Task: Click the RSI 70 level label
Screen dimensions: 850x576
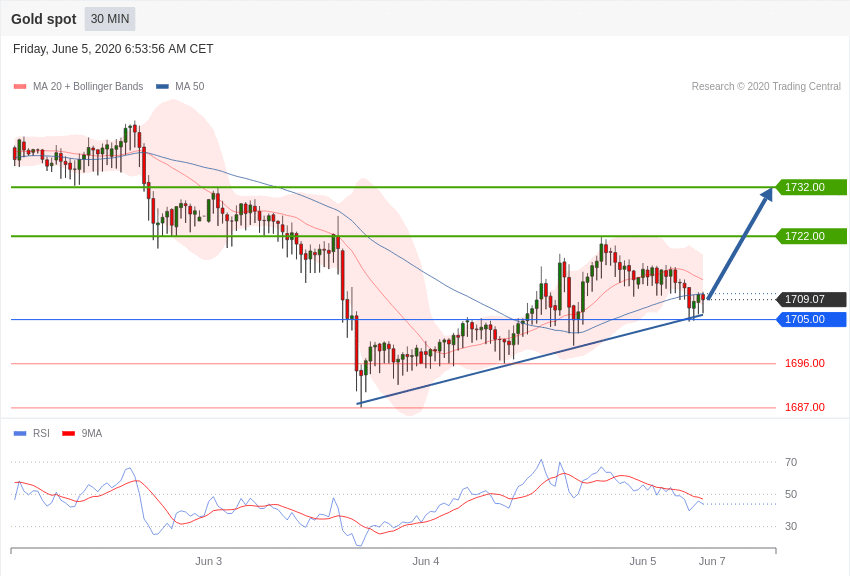Action: [x=791, y=462]
